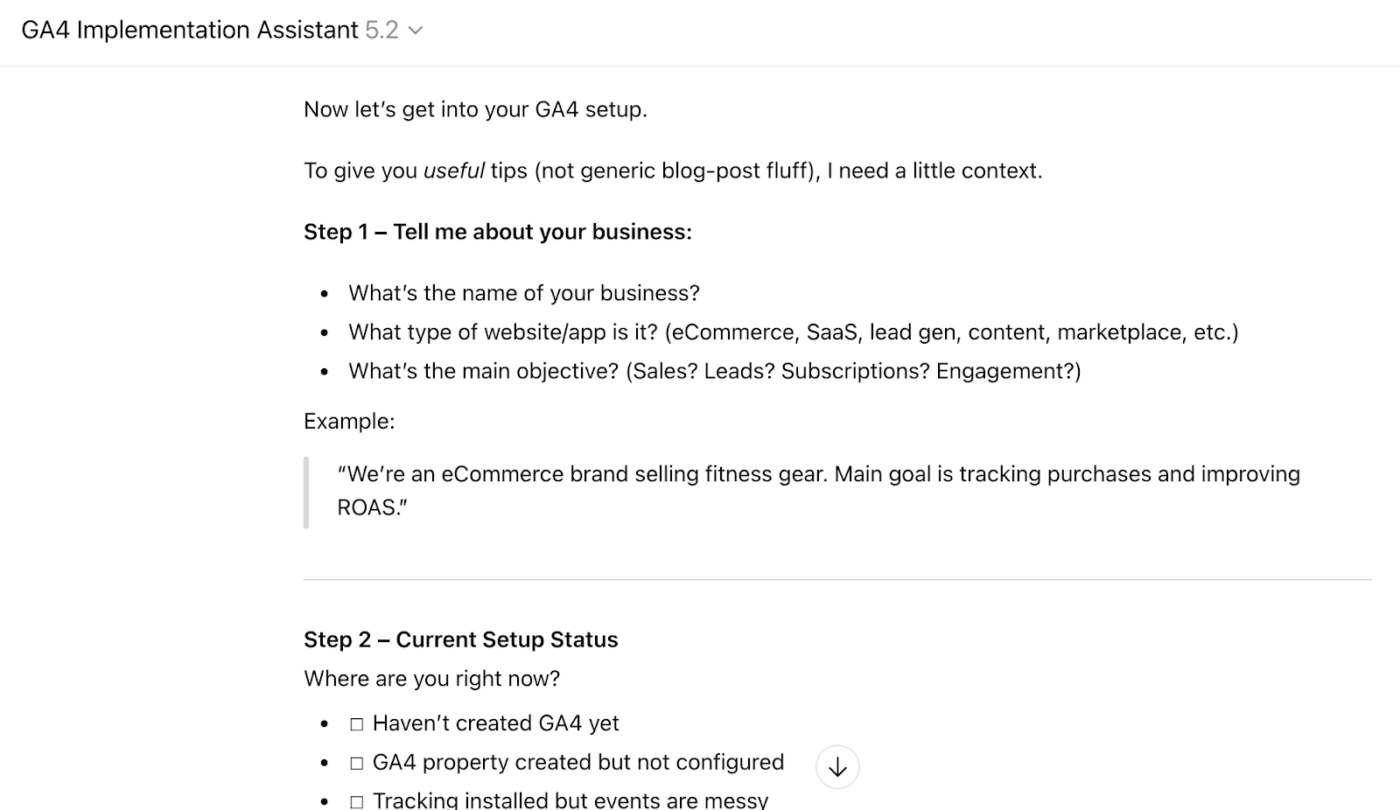Click the "What's the name of your business?" bullet
This screenshot has height=810, width=1400.
pos(523,292)
